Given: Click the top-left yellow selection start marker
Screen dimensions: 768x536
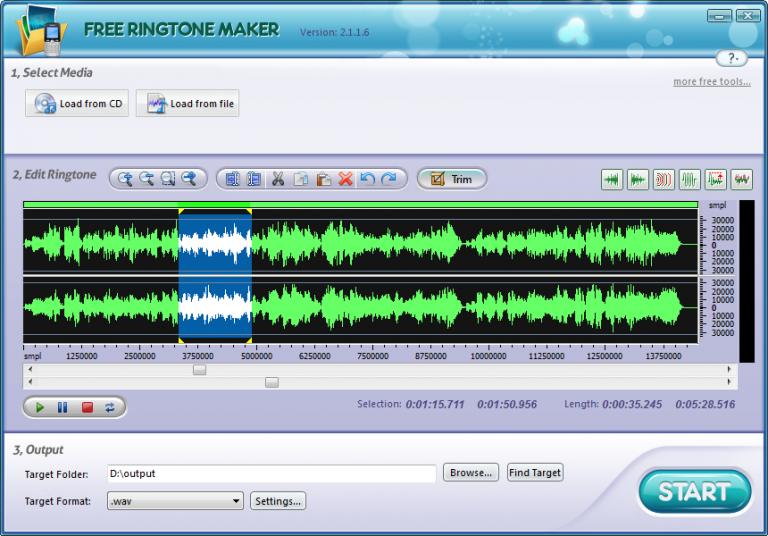Looking at the screenshot, I should [x=181, y=211].
